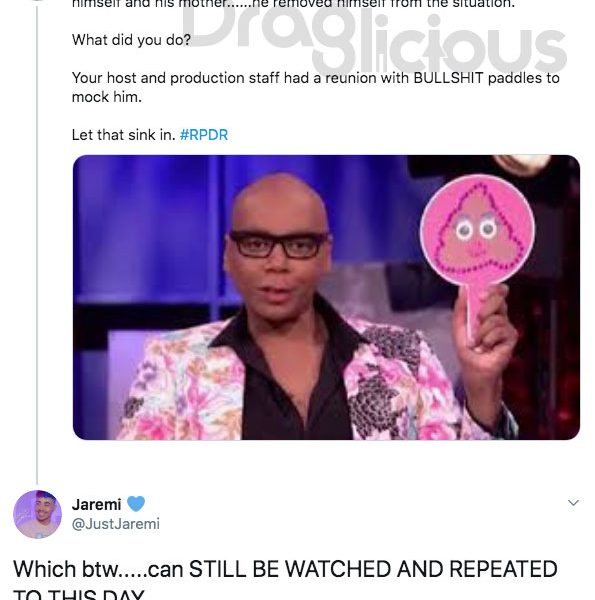Click the blue heart emoji next to Jaremi
Image resolution: width=595 pixels, height=600 pixels.
pos(136,504)
